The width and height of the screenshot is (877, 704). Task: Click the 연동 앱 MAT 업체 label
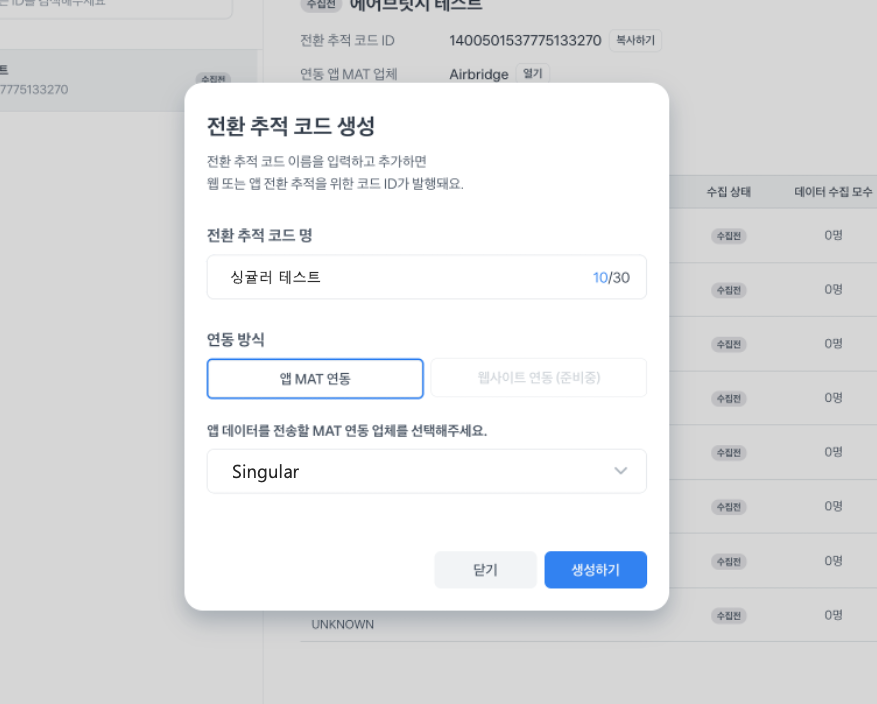349,74
